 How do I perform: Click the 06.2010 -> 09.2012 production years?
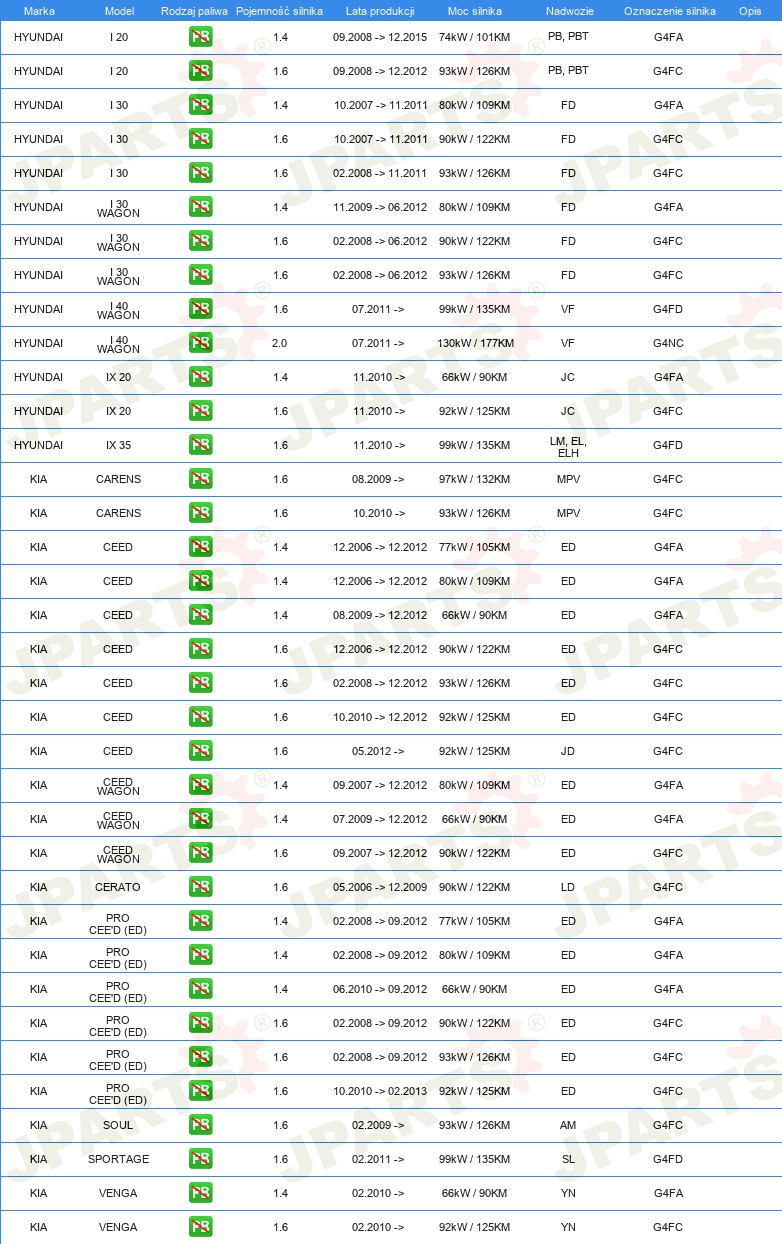click(380, 989)
